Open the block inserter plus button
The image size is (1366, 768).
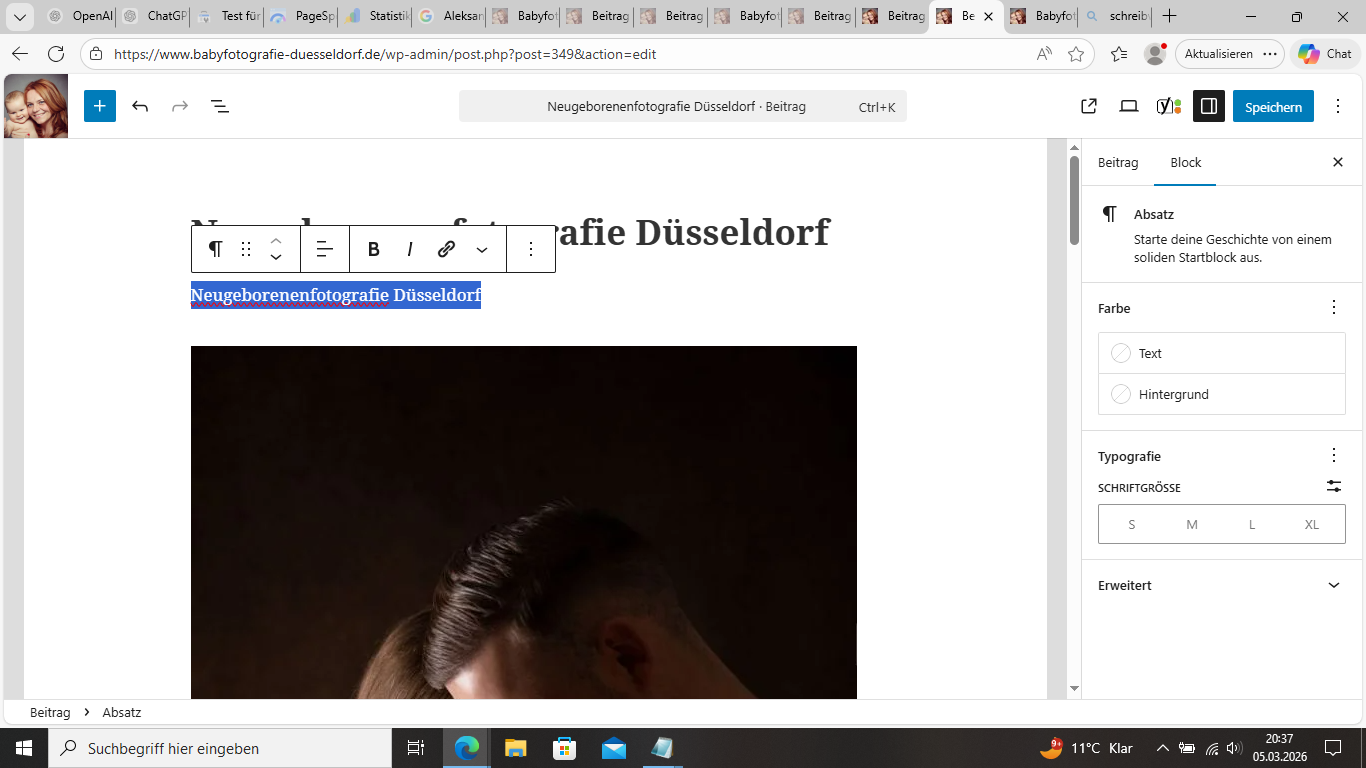(x=100, y=106)
